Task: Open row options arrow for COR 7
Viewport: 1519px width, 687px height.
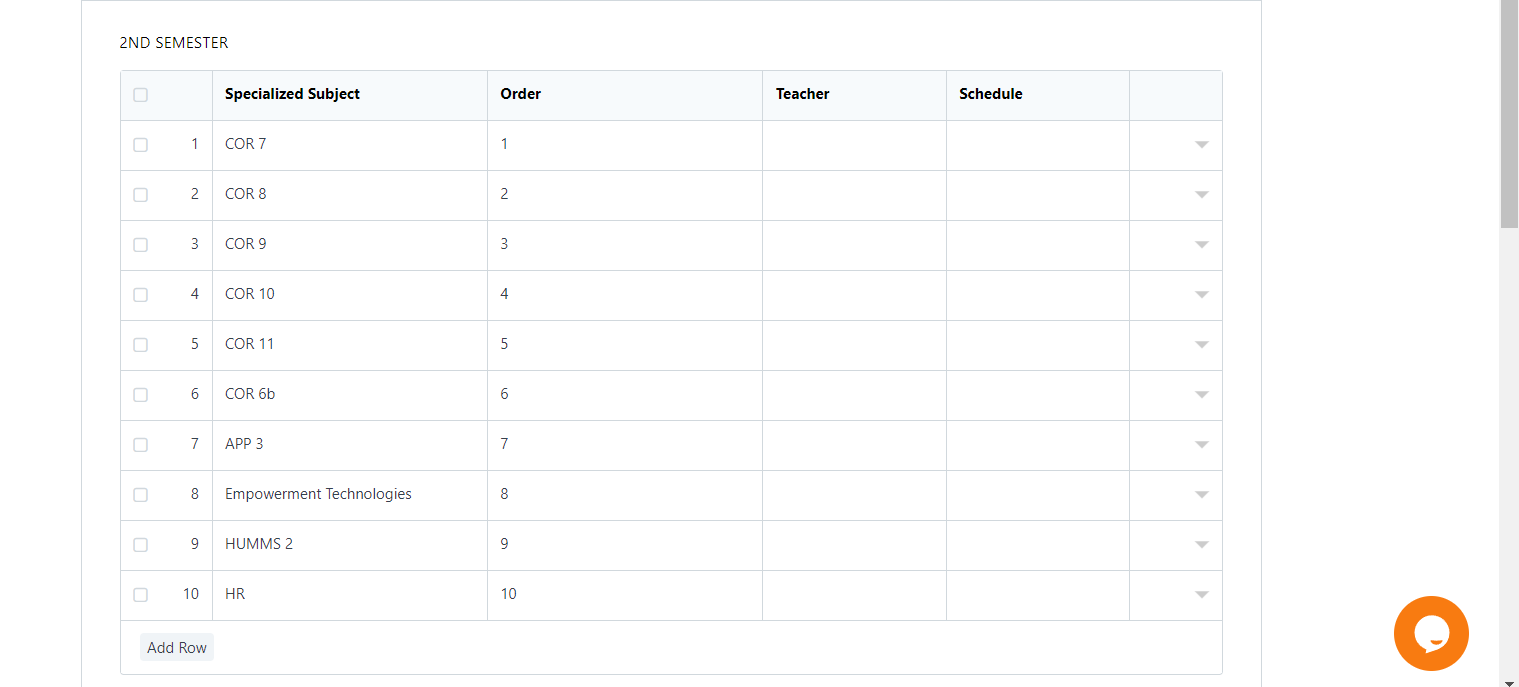Action: [1202, 145]
